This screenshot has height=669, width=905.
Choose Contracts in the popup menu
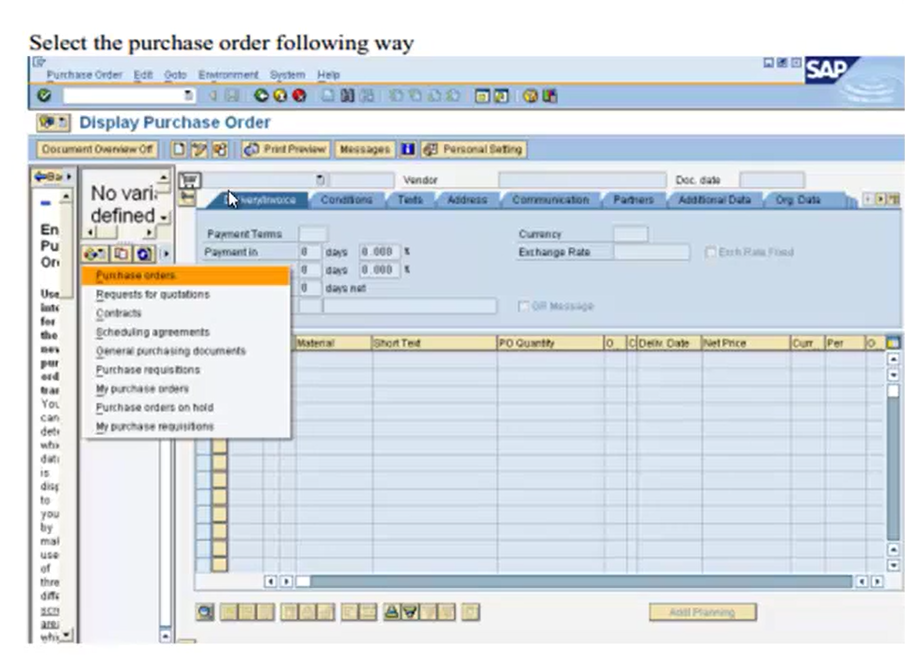(x=186, y=313)
